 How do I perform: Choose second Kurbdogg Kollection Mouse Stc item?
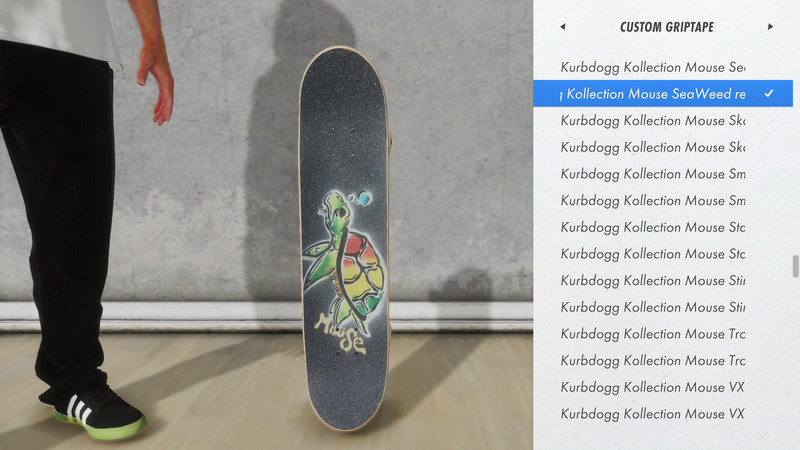(663, 254)
